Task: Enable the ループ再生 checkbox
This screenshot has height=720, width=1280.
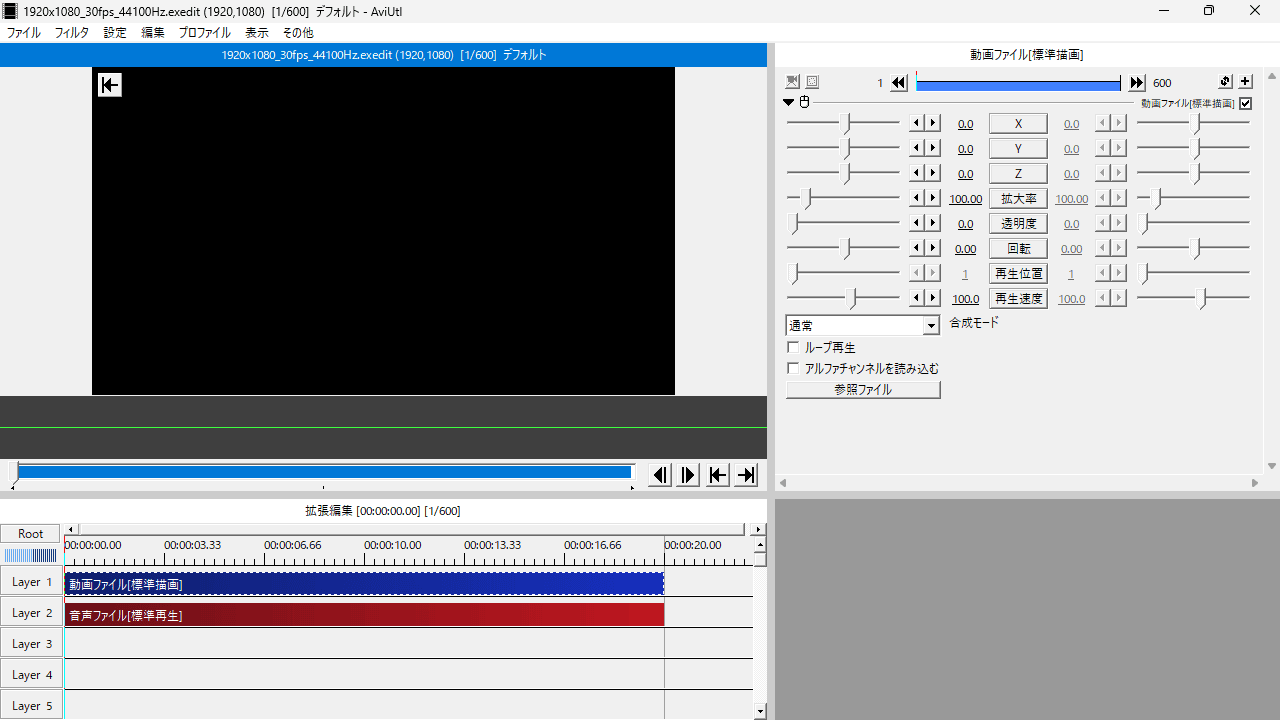Action: (x=793, y=348)
